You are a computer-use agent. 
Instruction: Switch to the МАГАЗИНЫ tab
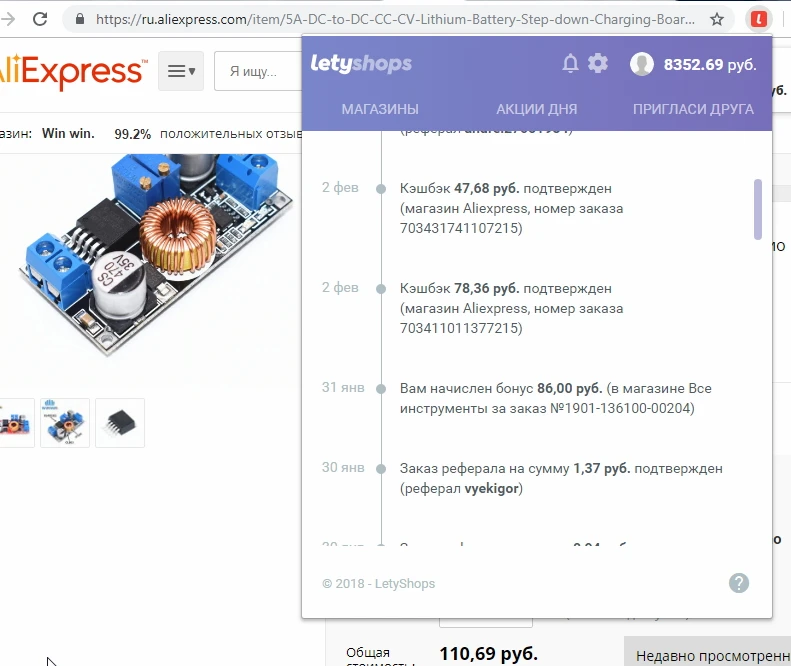tap(380, 109)
